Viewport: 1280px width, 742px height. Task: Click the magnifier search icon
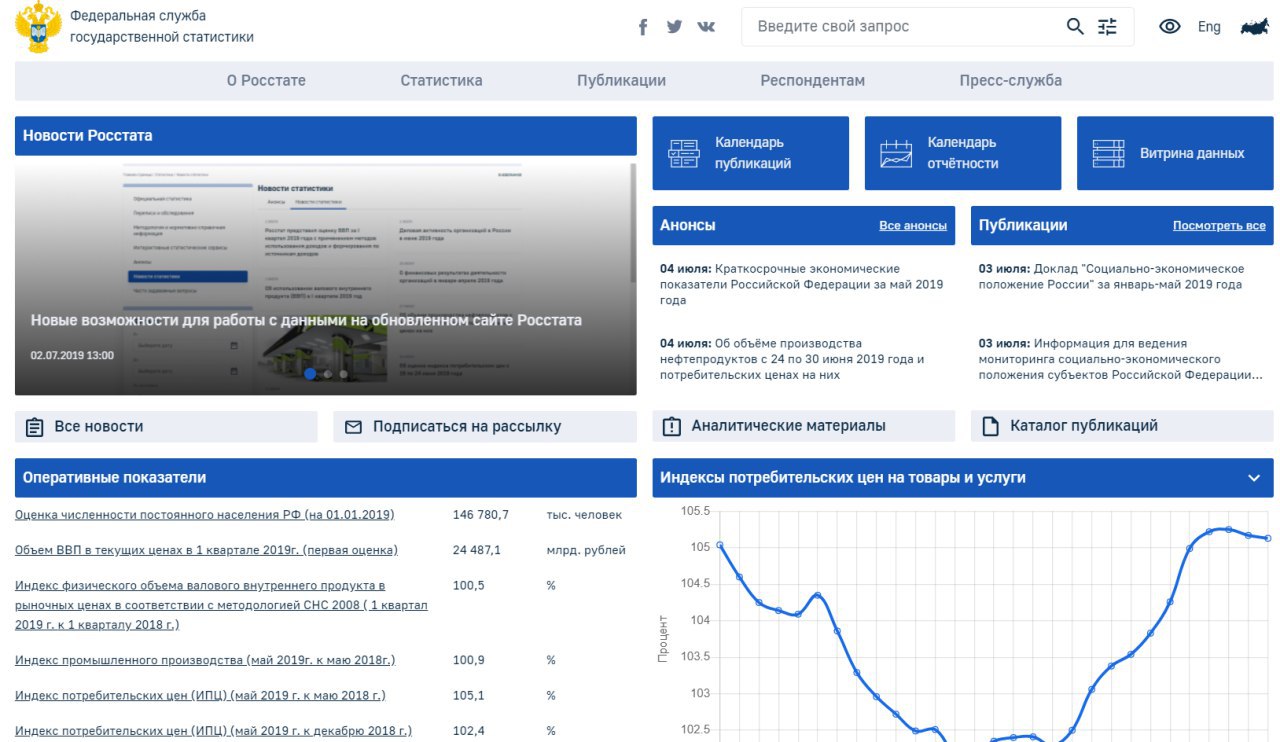pos(1075,27)
